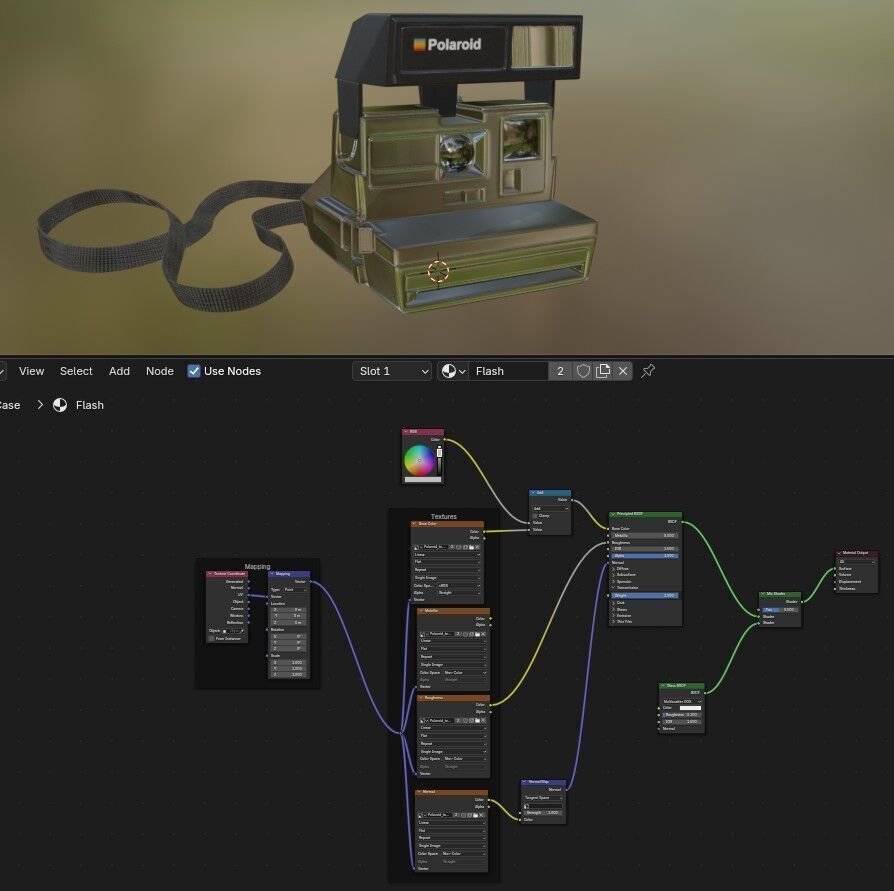Open folder icon in Normal texture node
The width and height of the screenshot is (894, 891).
[x=475, y=815]
